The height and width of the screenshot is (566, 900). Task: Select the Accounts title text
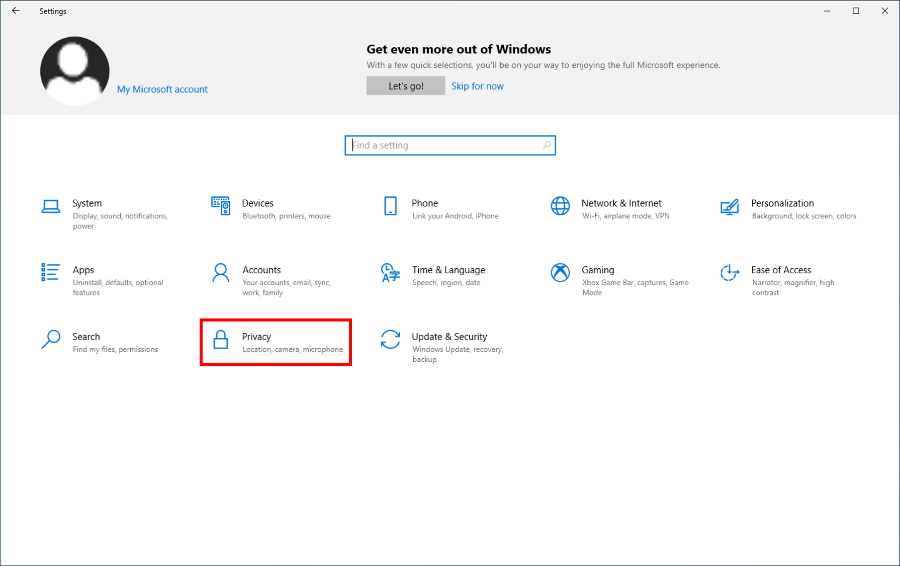pos(262,270)
